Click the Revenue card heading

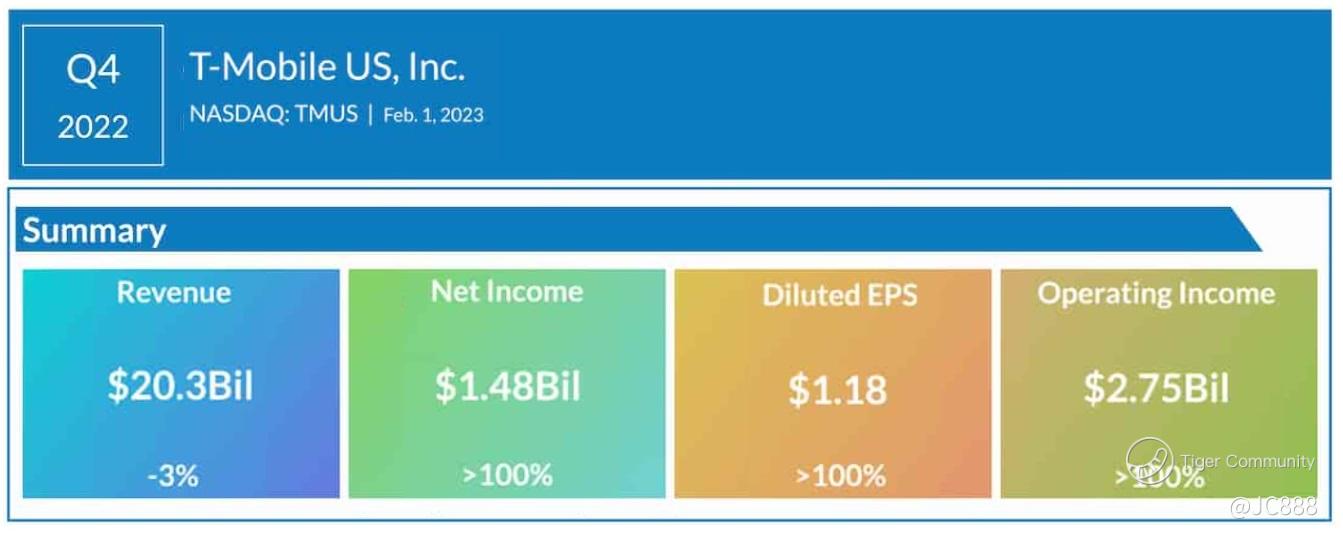(x=174, y=292)
